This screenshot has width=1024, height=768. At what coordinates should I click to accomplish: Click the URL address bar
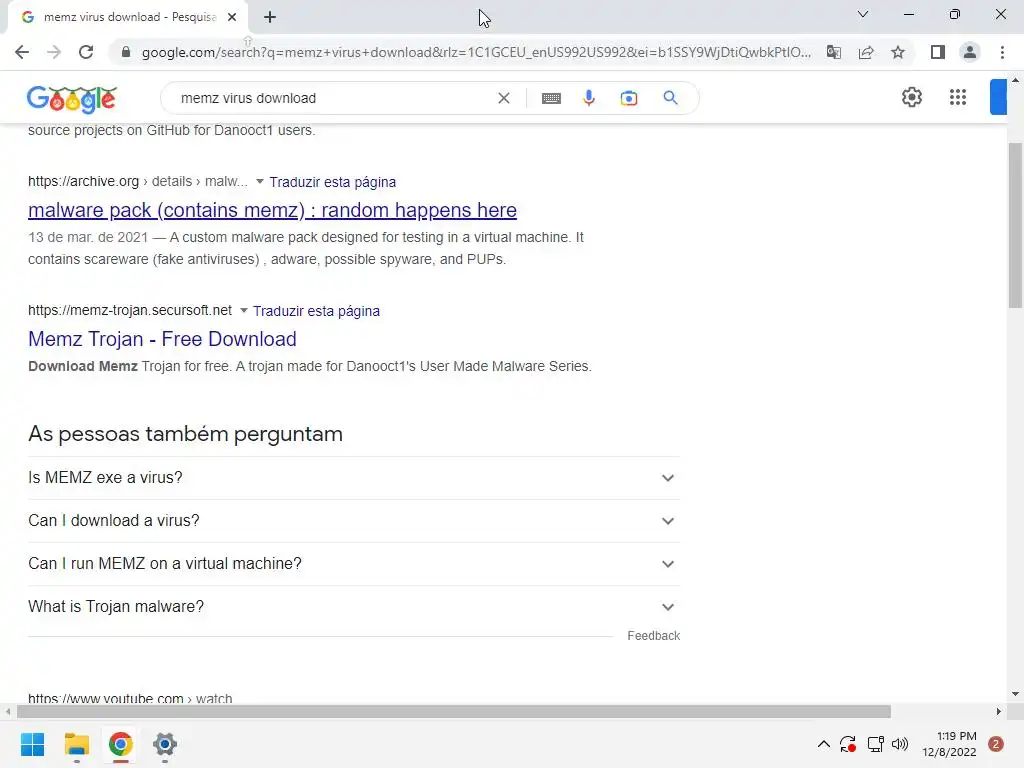click(476, 52)
